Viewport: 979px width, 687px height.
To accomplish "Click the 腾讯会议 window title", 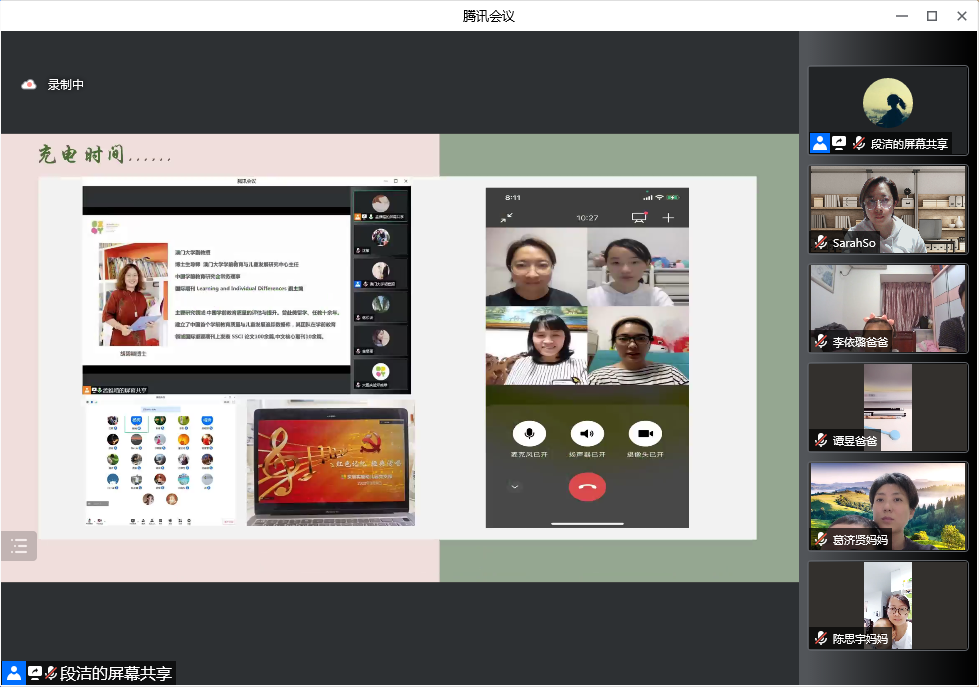I will (x=489, y=16).
